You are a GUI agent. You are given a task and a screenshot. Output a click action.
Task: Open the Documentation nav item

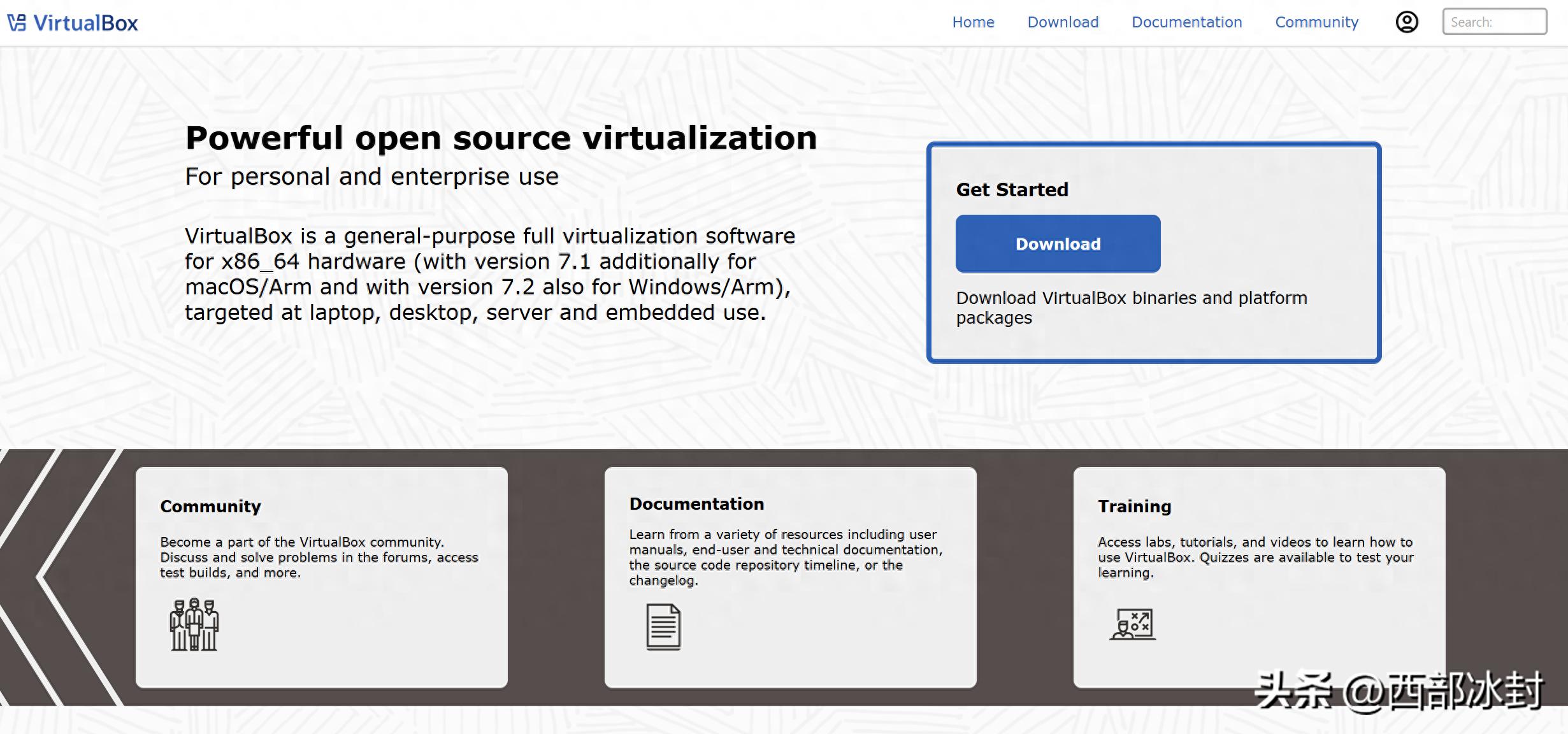coord(1186,22)
